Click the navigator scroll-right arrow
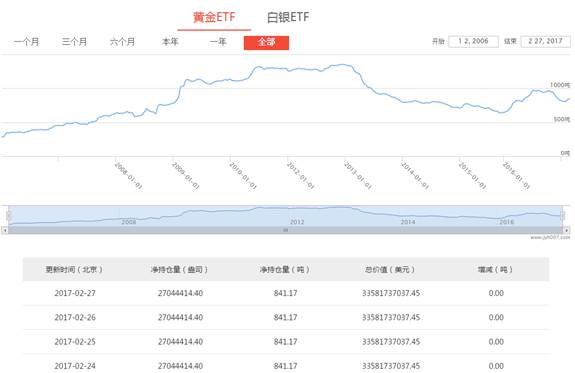 tap(567, 230)
